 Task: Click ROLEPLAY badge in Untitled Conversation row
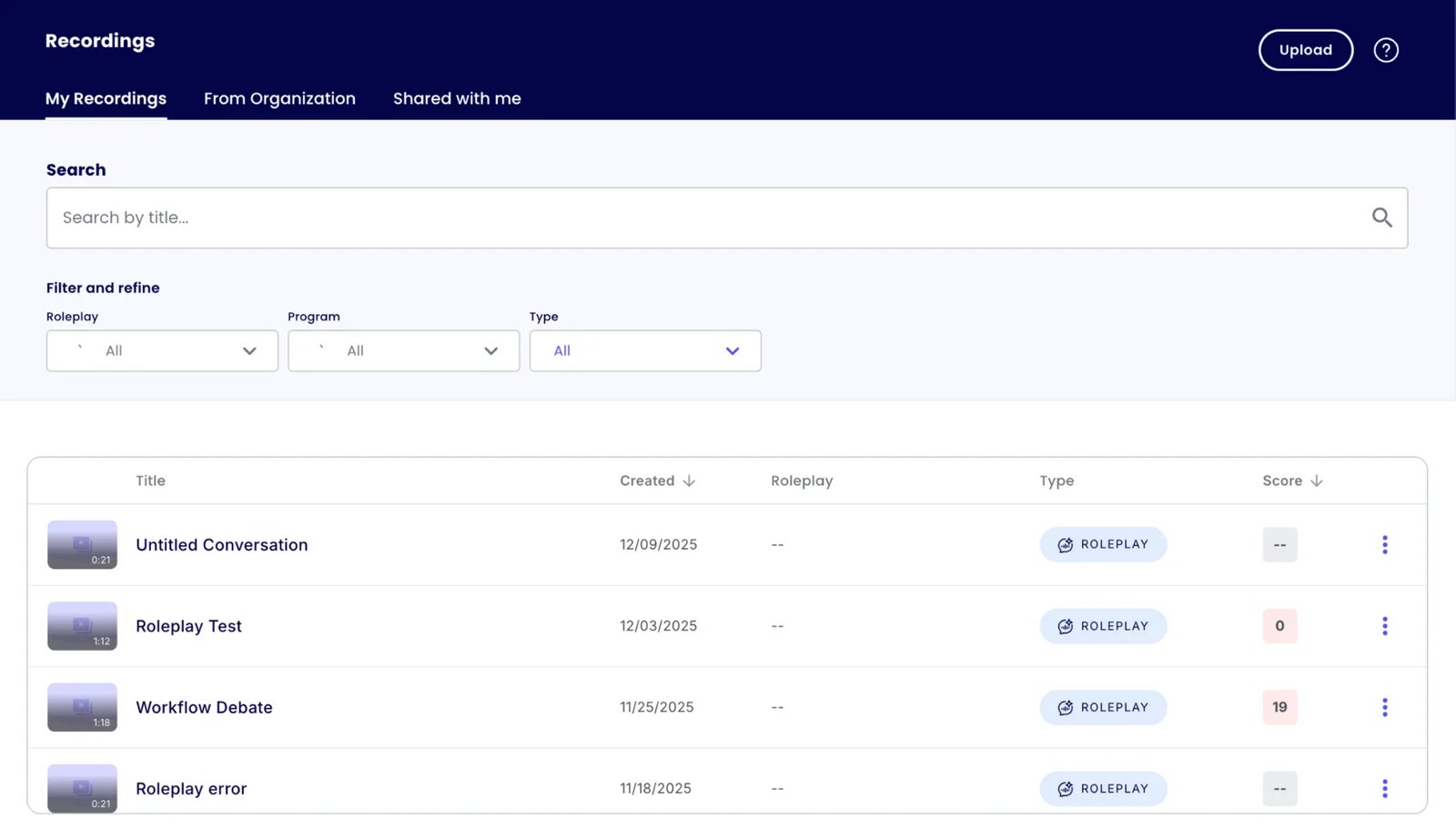[1103, 544]
